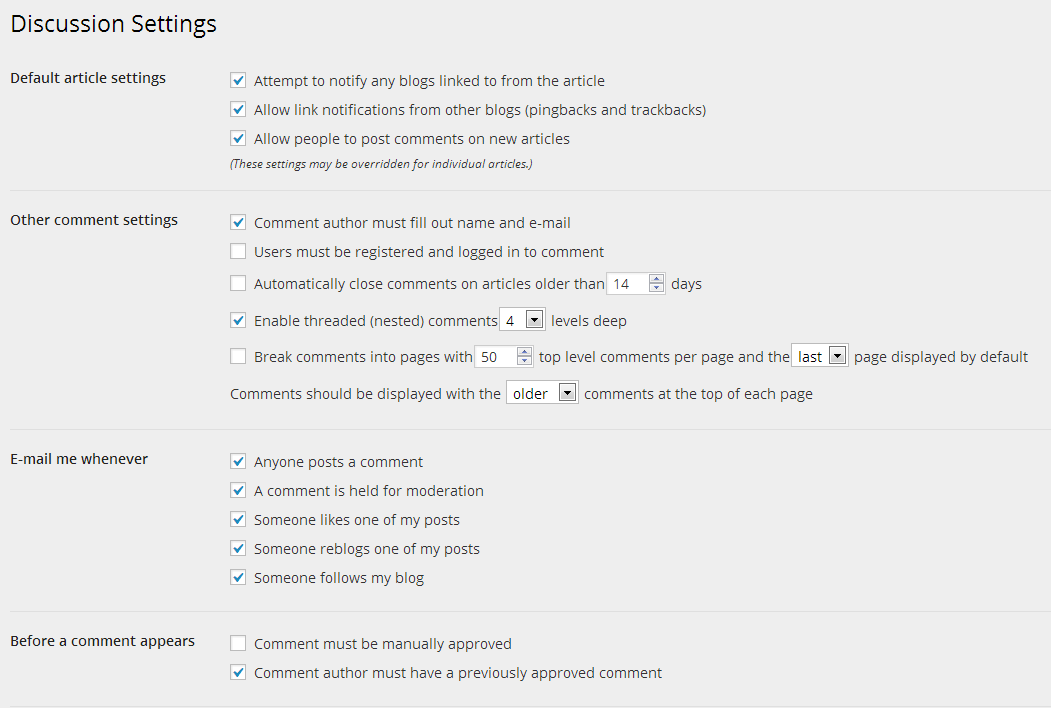Decrease comments per page with the down arrow

(524, 361)
